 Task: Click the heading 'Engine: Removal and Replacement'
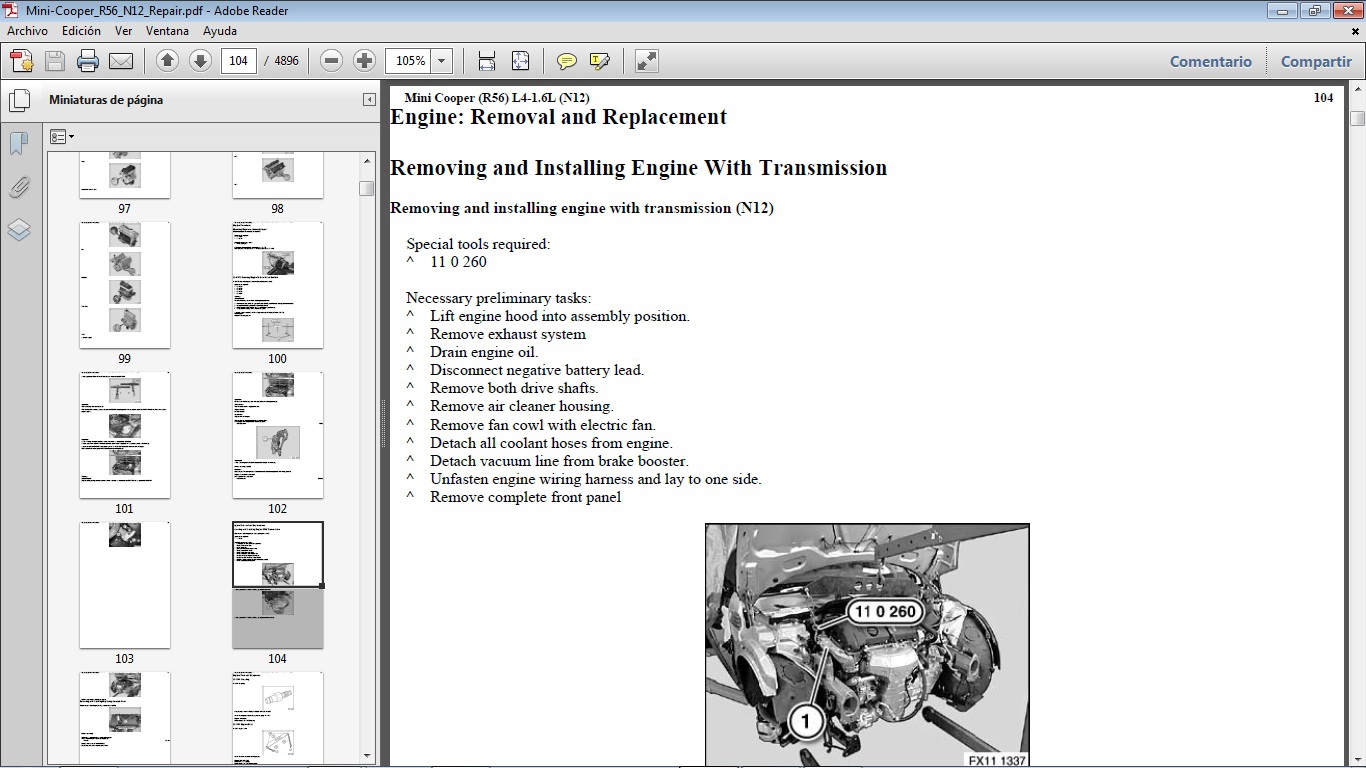tap(558, 117)
